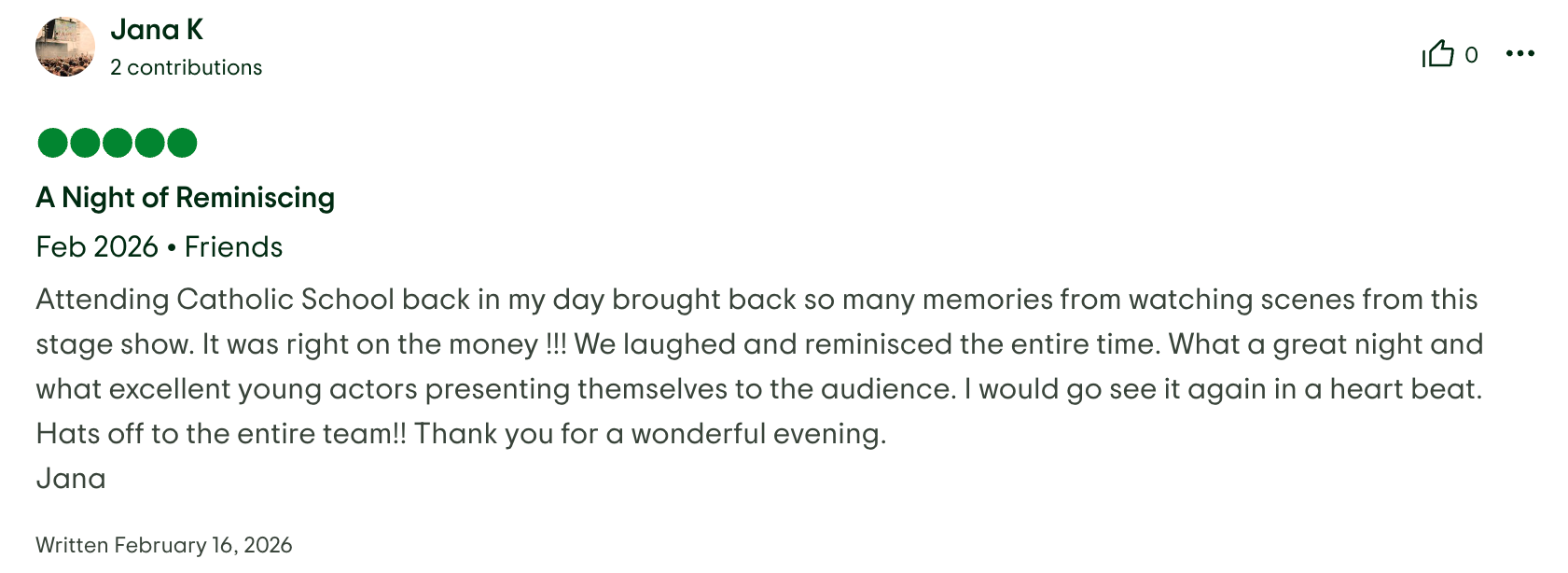Click the helpful vote count showing 0

1473,54
